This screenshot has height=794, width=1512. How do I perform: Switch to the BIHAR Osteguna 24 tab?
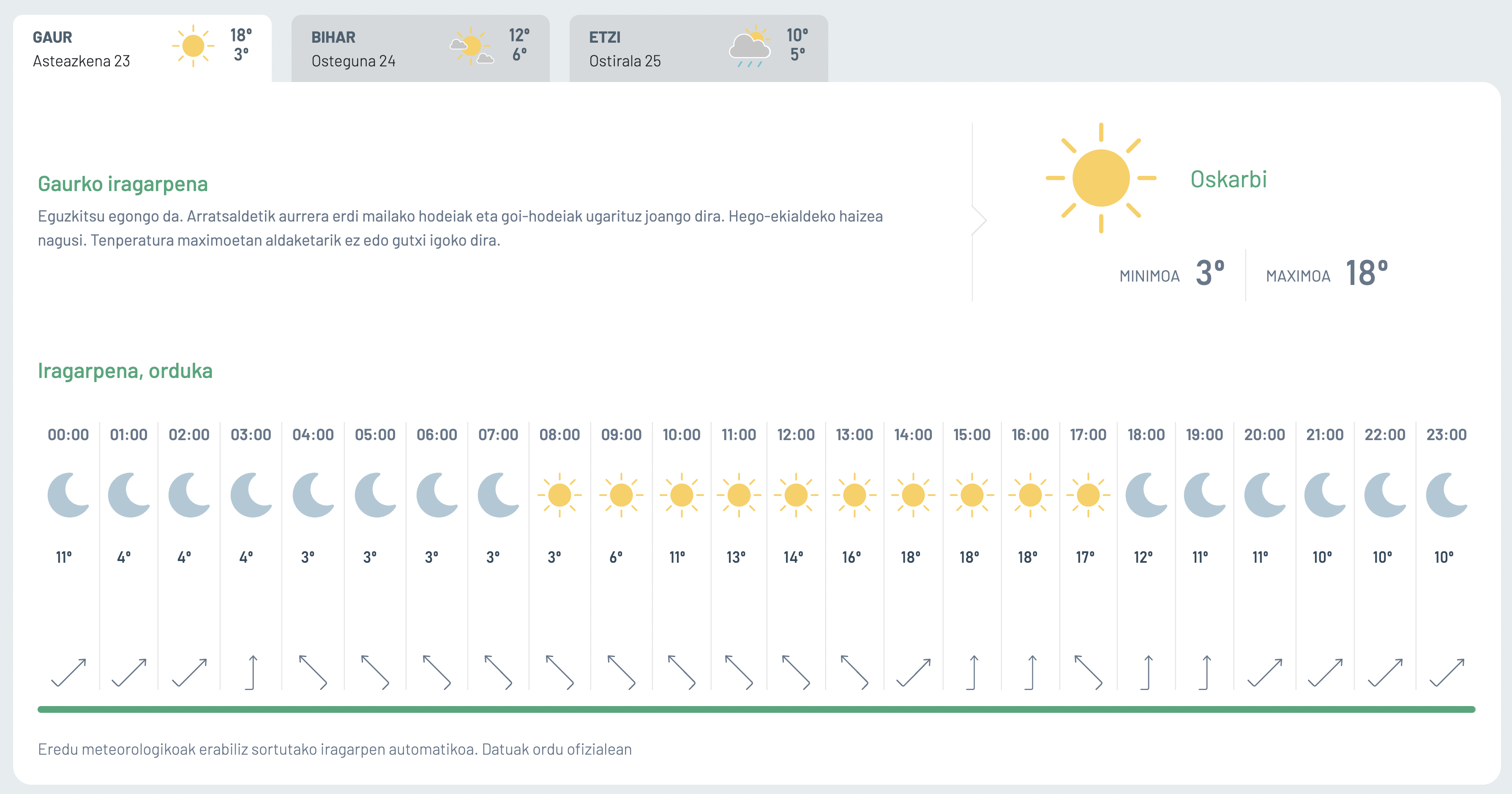click(x=420, y=48)
